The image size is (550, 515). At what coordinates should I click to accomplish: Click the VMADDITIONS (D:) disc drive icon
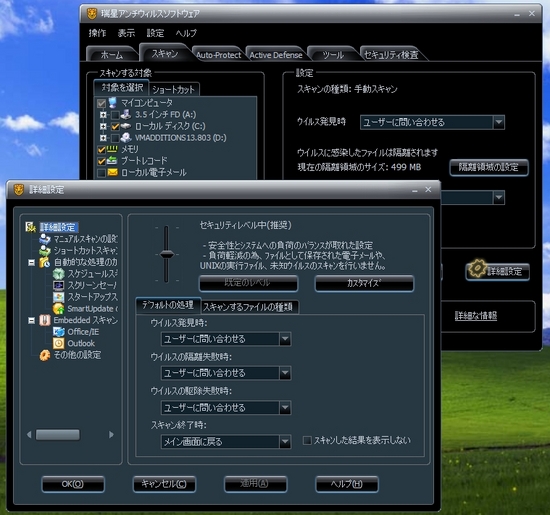126,138
